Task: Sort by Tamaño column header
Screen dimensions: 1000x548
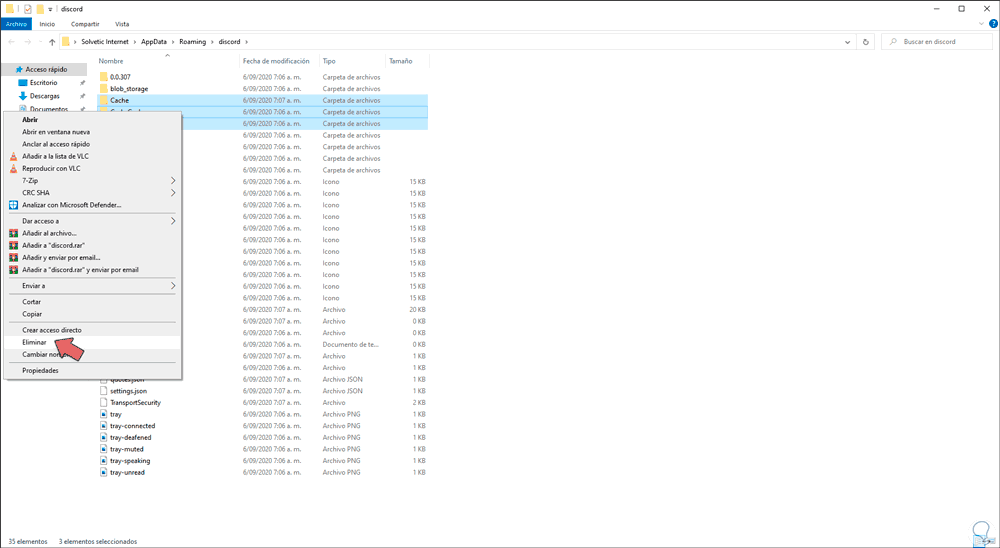Action: [x=401, y=61]
